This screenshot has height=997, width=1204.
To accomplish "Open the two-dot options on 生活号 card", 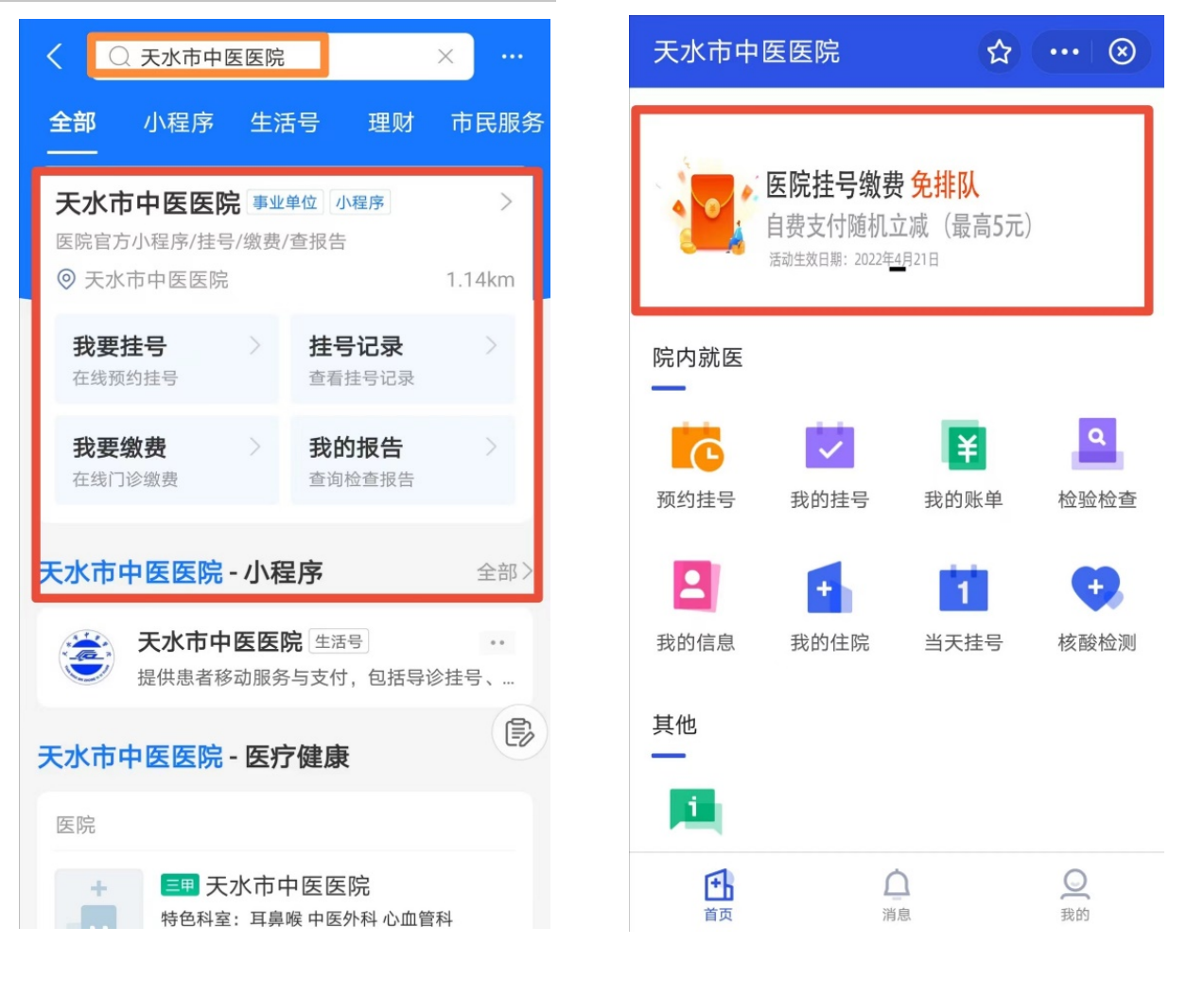I will tap(497, 642).
